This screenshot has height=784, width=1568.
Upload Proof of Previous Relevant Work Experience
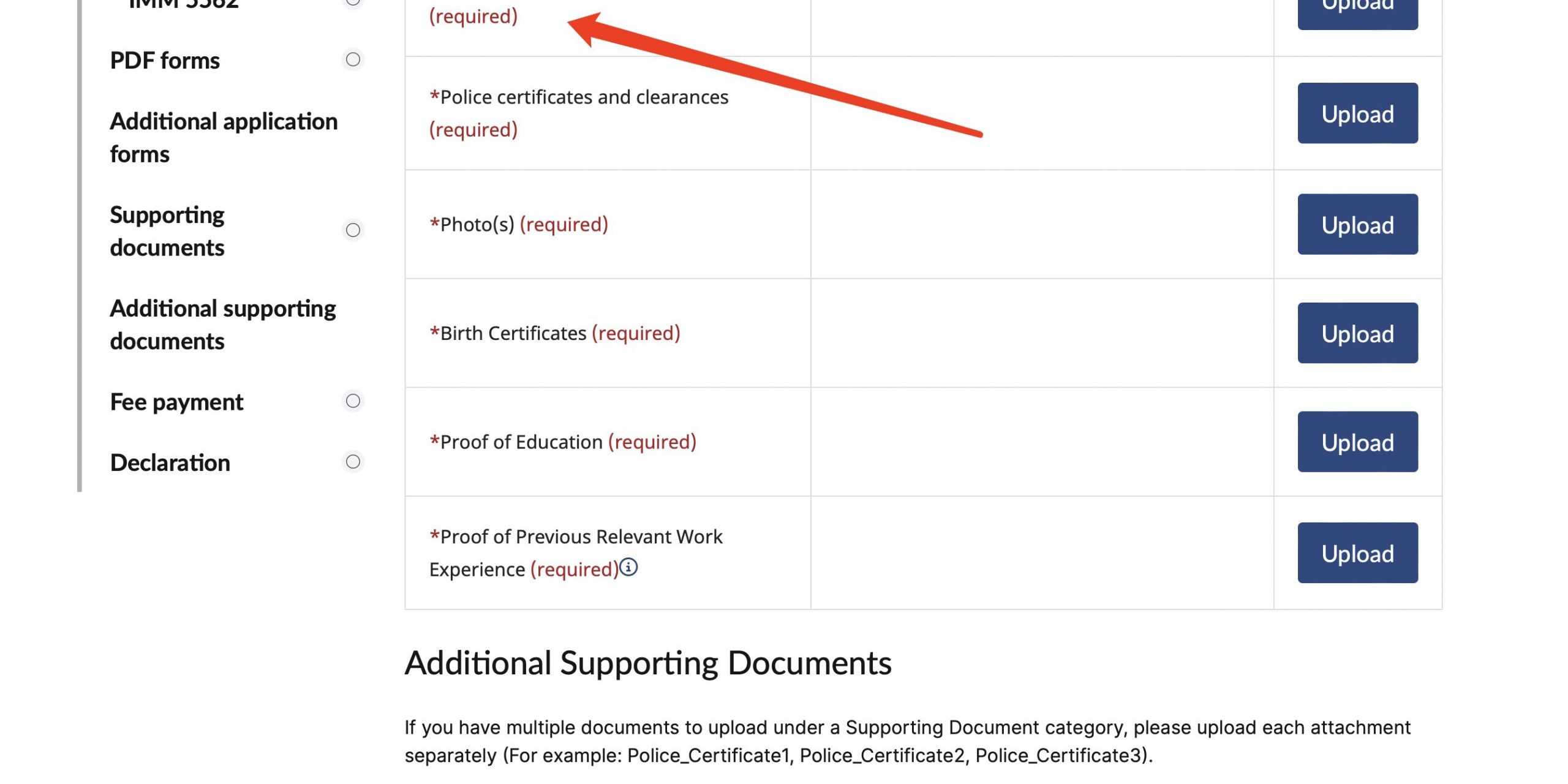tap(1357, 553)
